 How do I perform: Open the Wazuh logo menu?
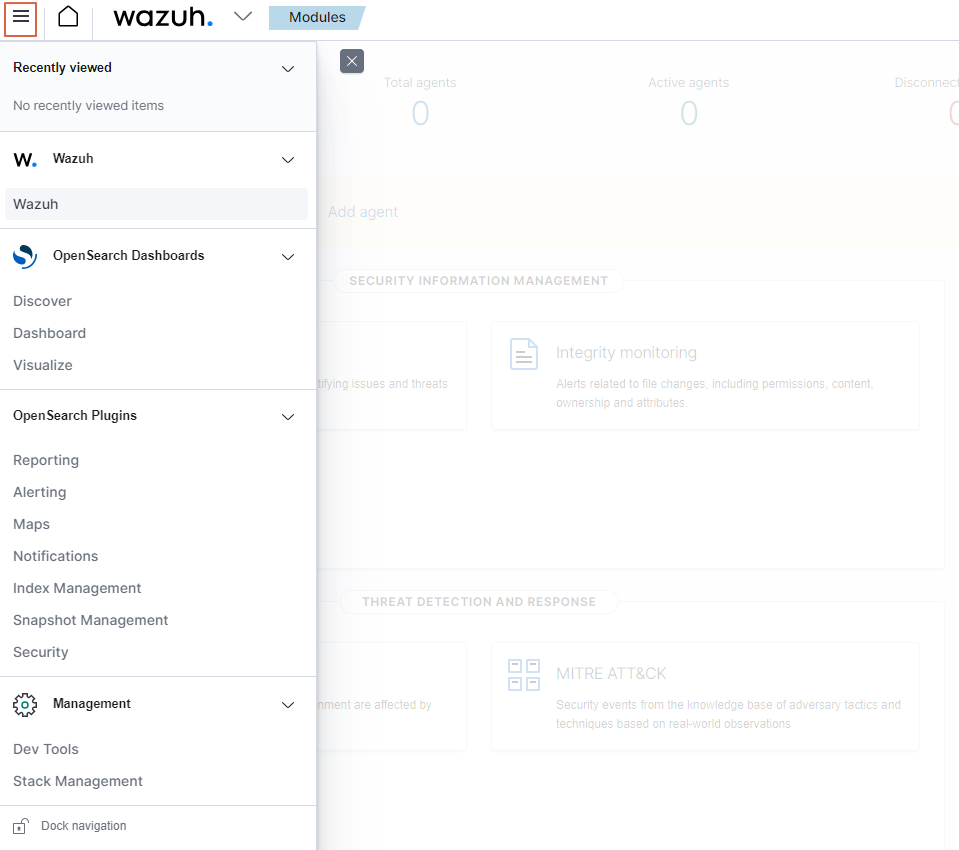163,17
